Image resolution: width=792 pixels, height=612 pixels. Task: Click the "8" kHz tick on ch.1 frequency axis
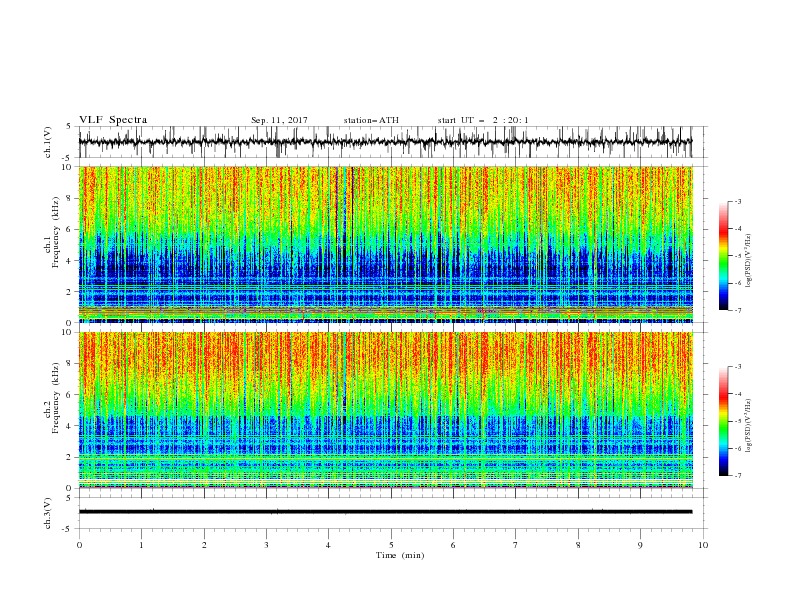pyautogui.click(x=70, y=198)
